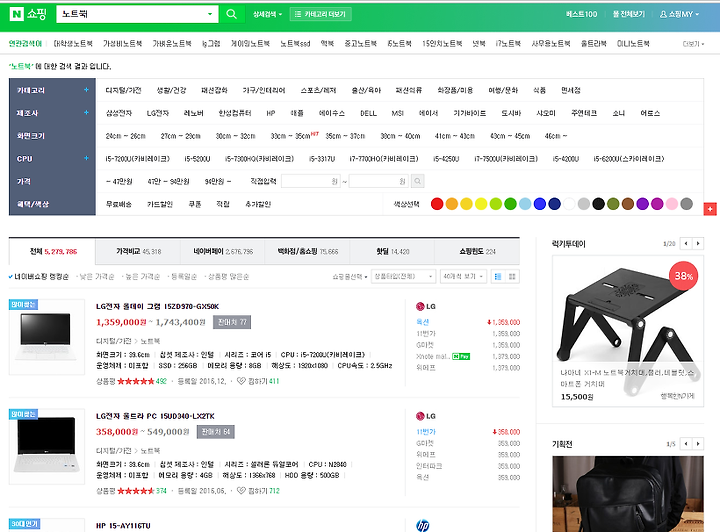
Task: Open HP 15-AY116TU product title
Action: [x=123, y=526]
